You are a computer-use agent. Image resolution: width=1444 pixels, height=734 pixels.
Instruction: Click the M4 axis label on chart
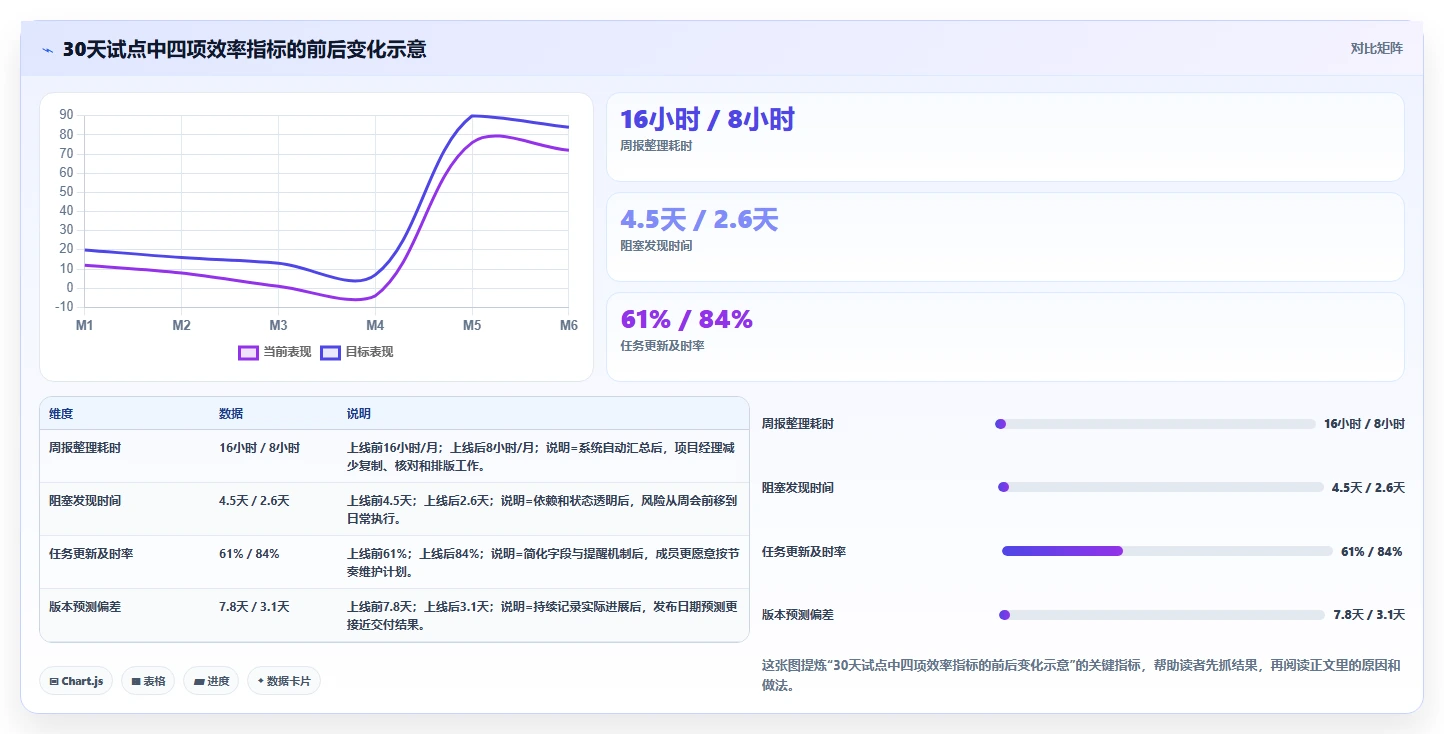[375, 325]
